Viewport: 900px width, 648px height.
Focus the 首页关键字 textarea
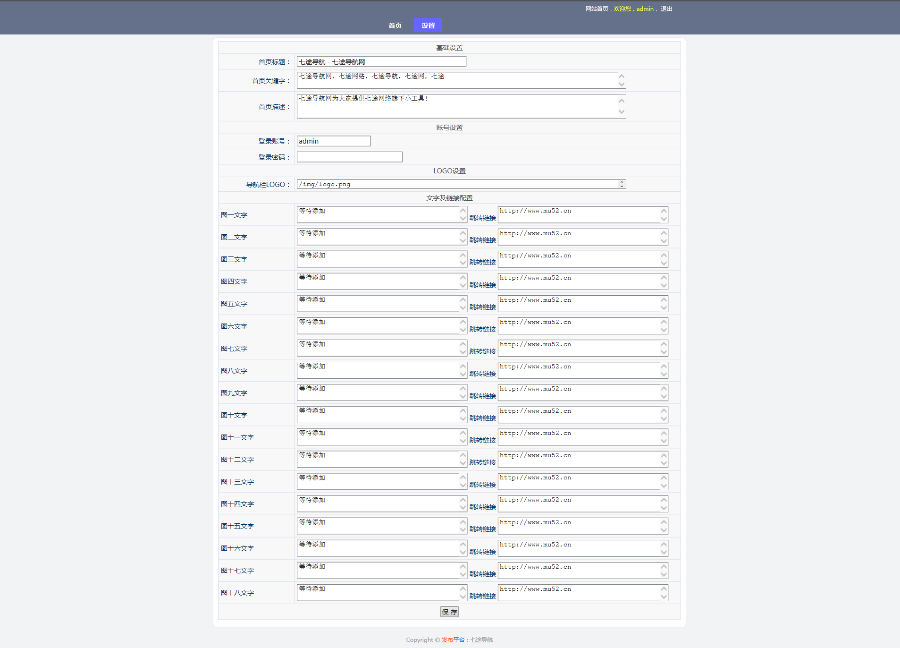[456, 80]
